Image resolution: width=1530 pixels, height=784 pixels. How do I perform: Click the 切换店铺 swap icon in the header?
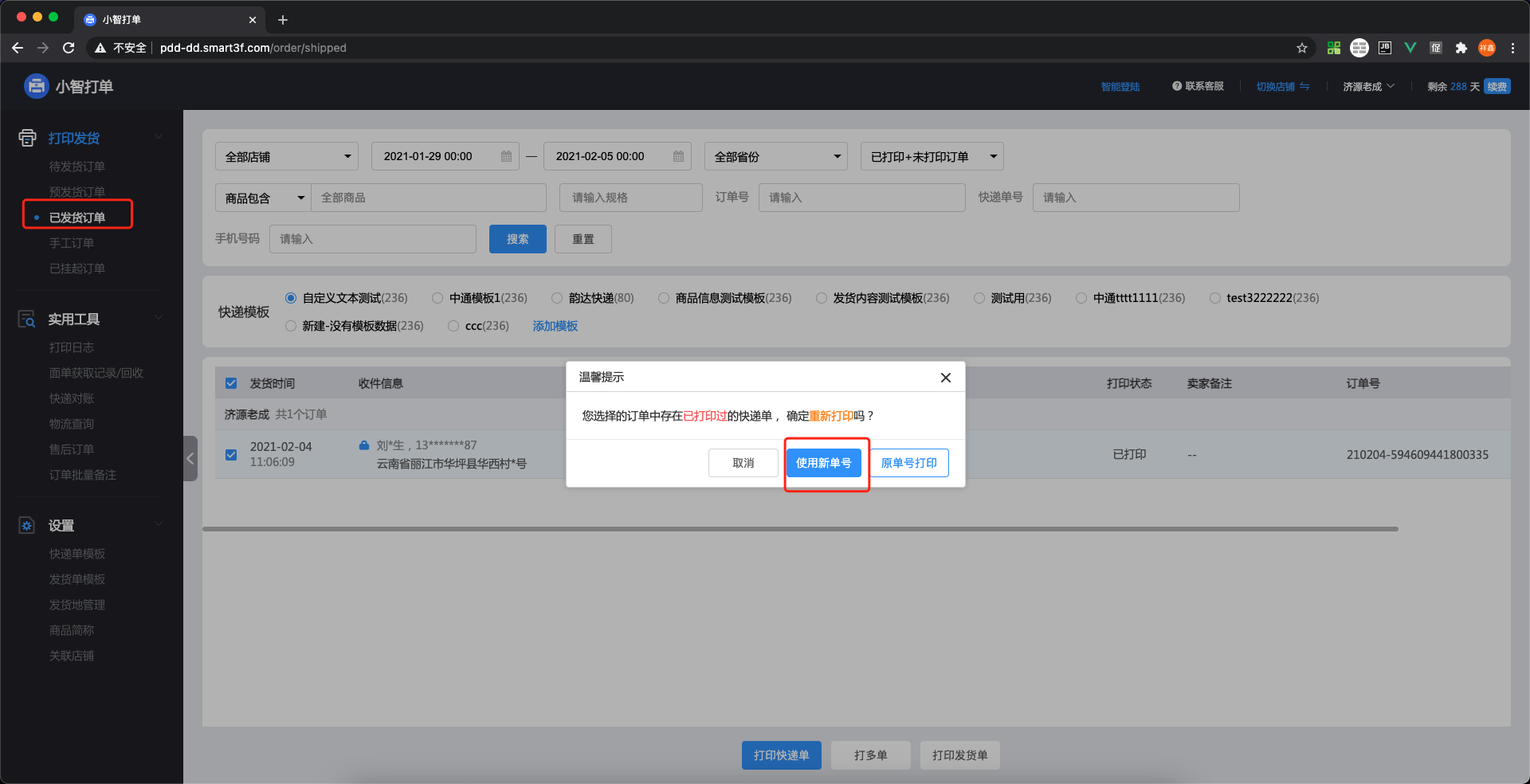[1304, 86]
